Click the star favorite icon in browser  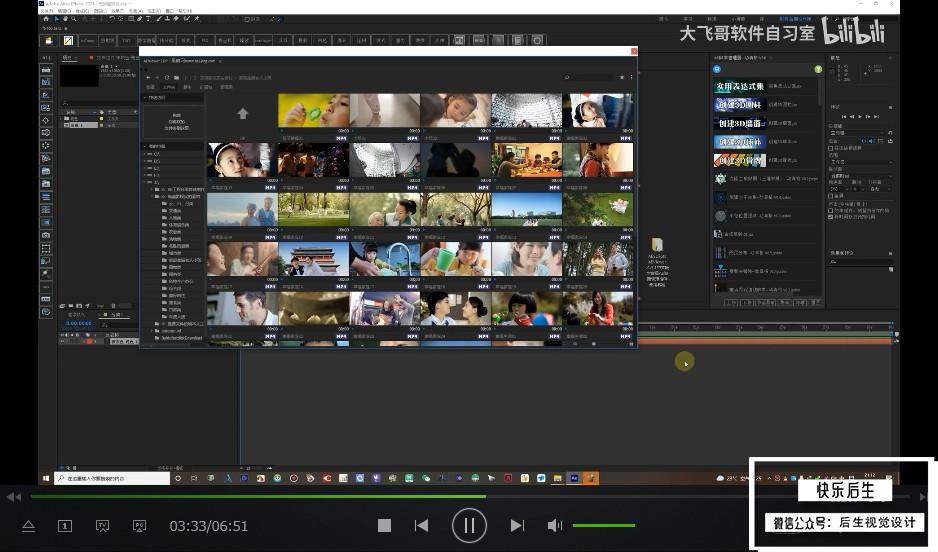pyautogui.click(x=622, y=77)
